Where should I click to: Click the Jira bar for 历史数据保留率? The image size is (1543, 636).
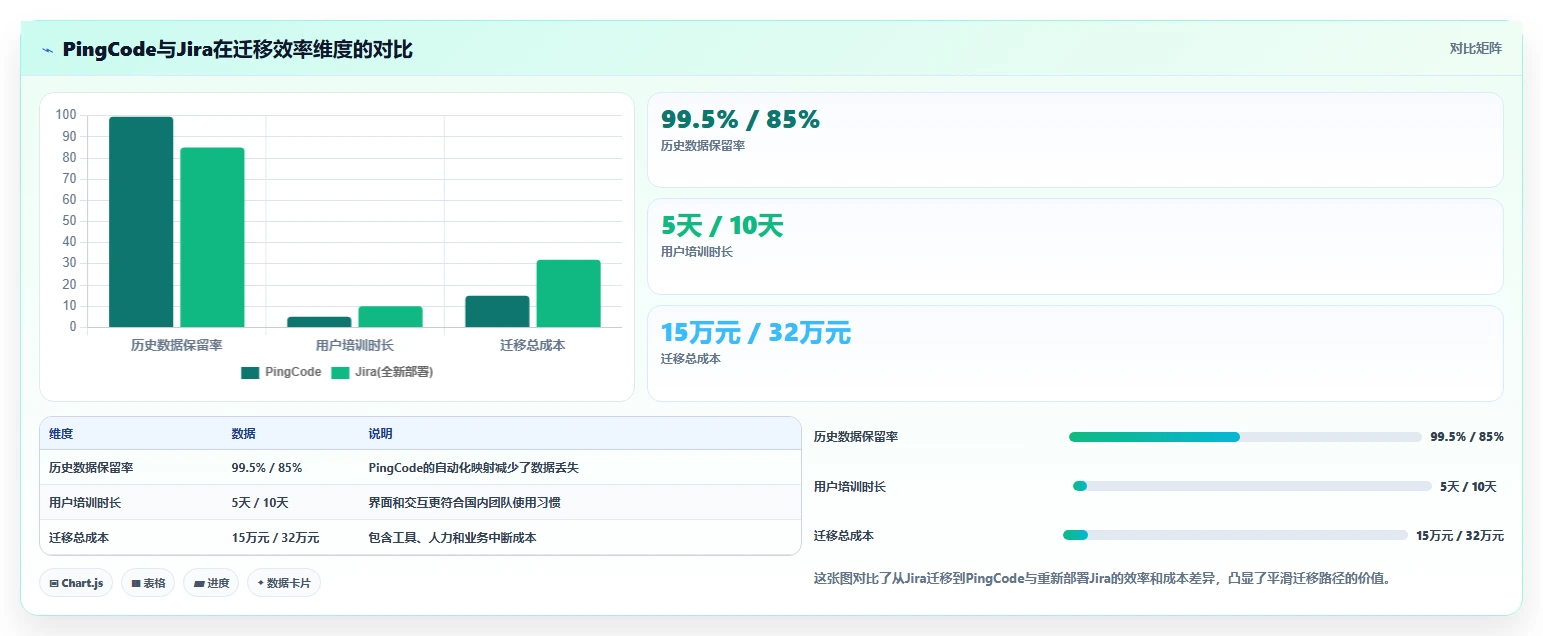[x=212, y=237]
